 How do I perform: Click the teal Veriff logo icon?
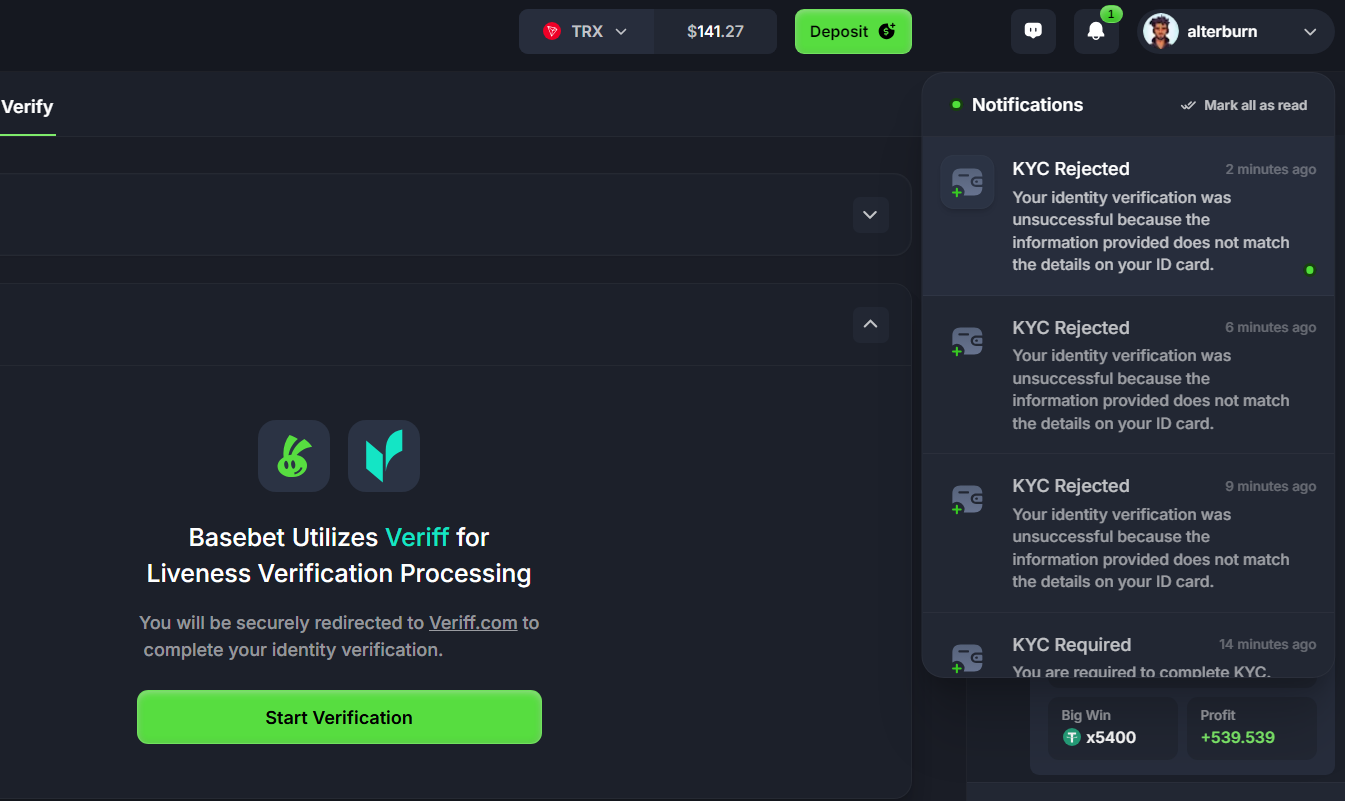(384, 456)
